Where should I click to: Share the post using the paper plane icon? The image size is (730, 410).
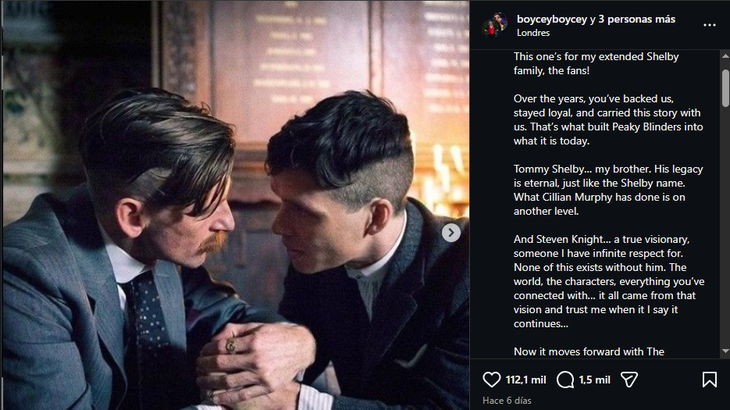[629, 379]
